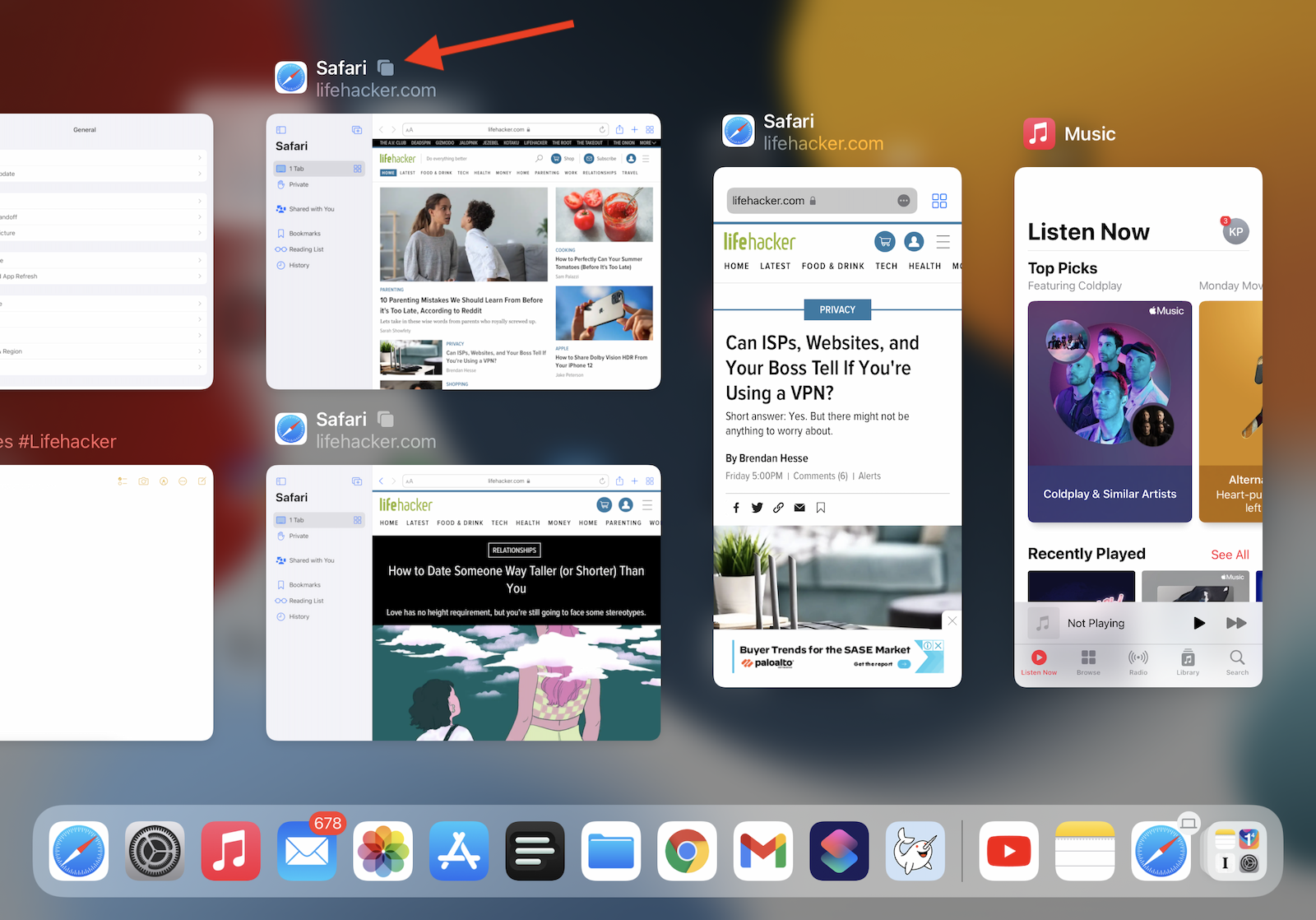Tap the compose new note icon in the Notes window

click(202, 481)
